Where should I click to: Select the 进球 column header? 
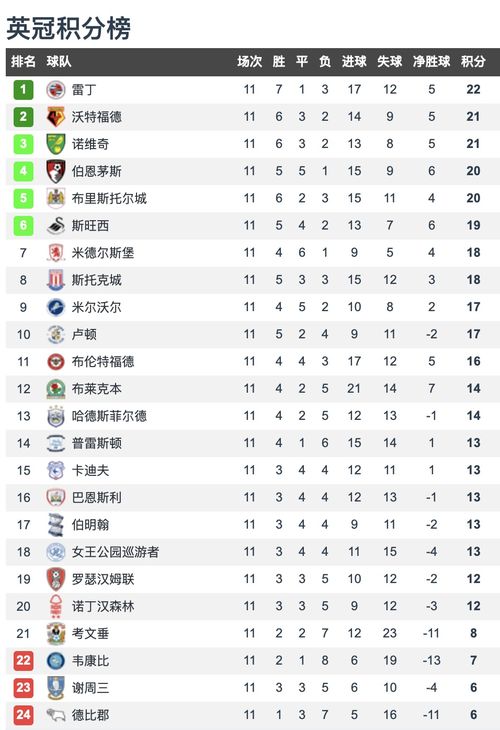coord(354,61)
